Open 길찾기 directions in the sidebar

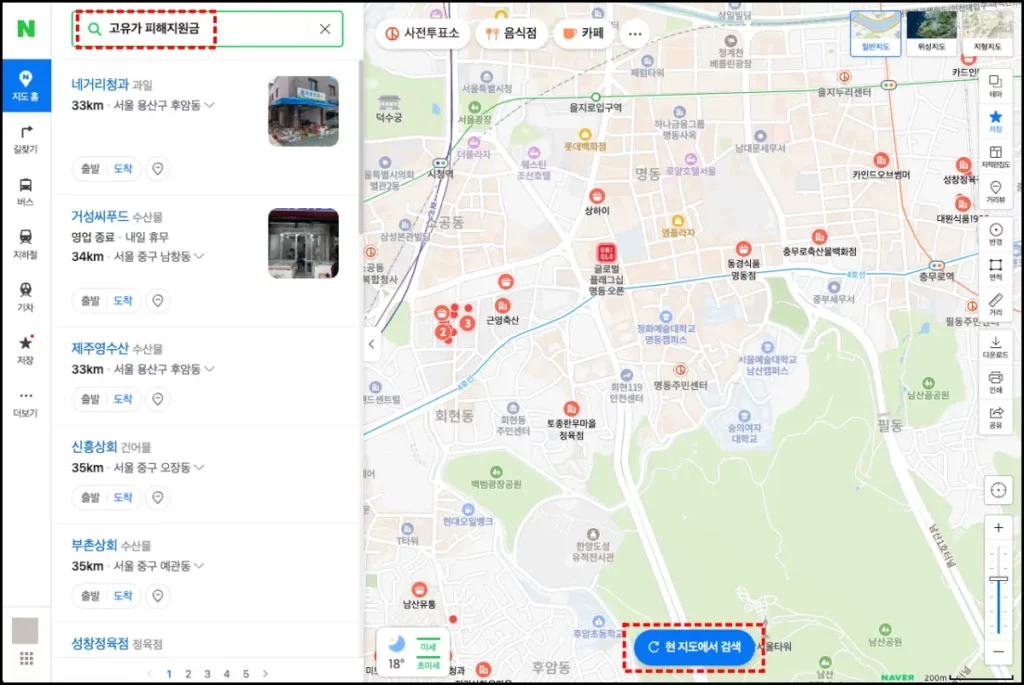pos(25,139)
